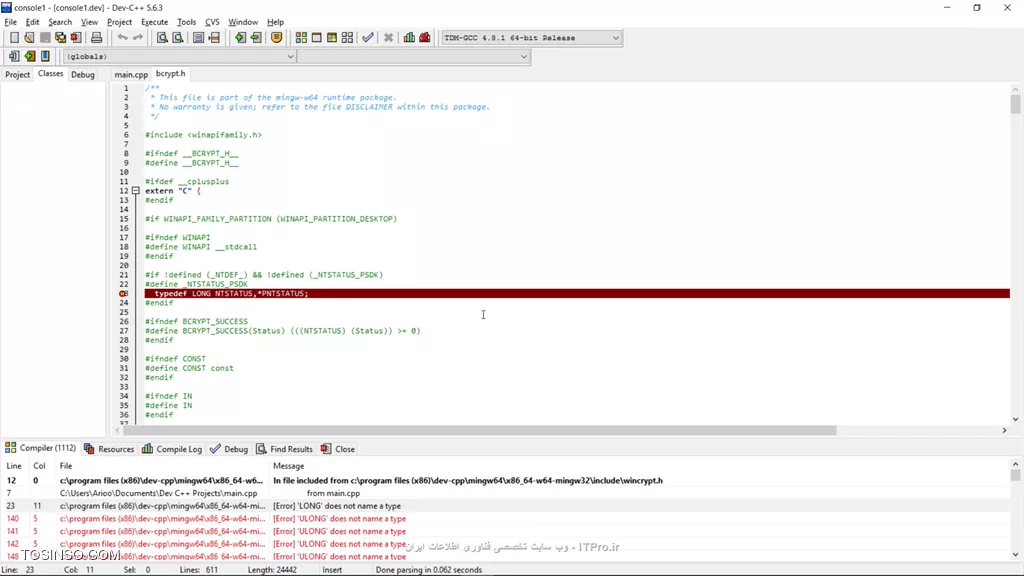Open the (globals) scope dropdown
1024x576 pixels.
(180, 56)
